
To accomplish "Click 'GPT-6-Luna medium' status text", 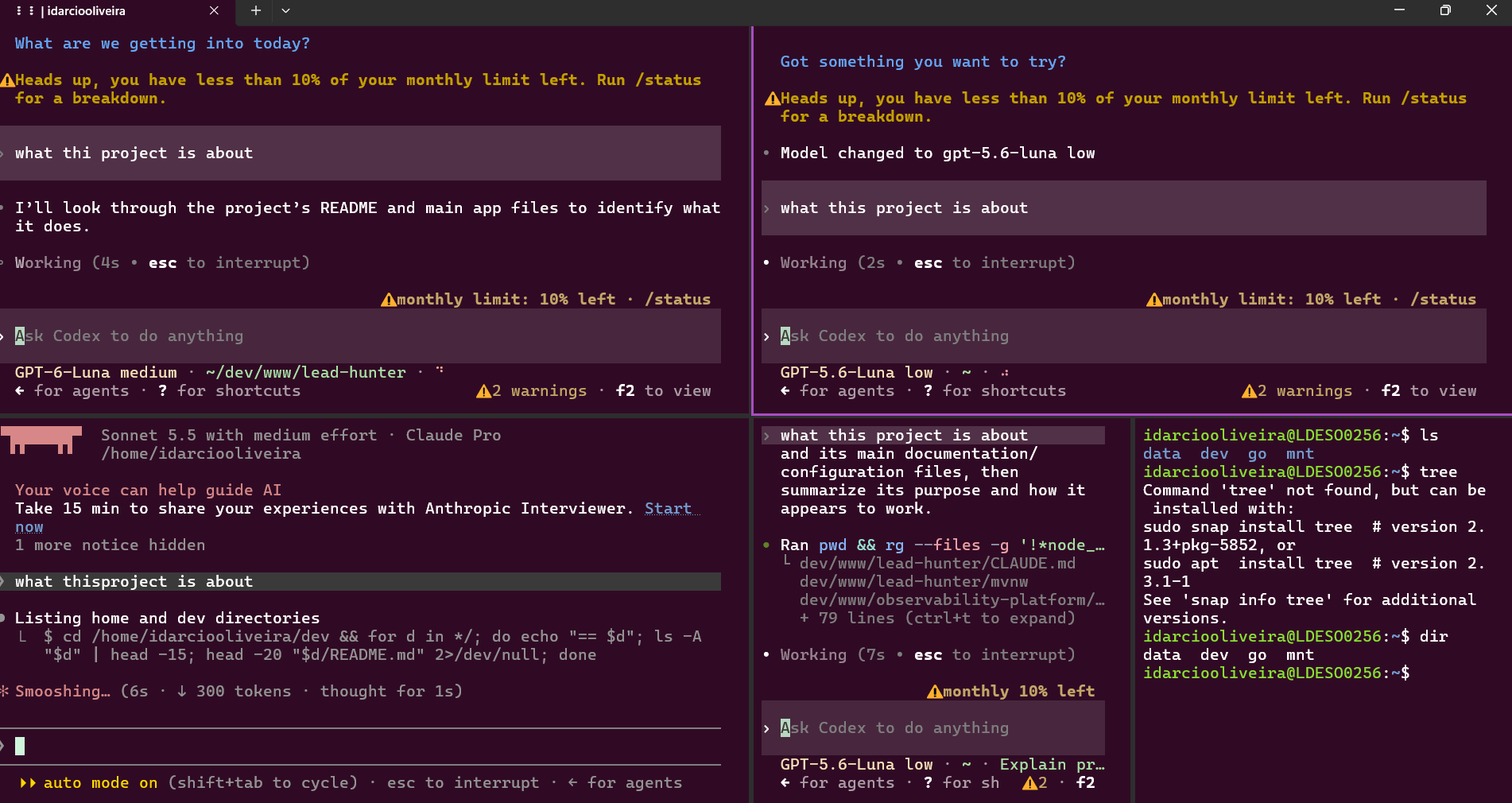I will pyautogui.click(x=95, y=373).
